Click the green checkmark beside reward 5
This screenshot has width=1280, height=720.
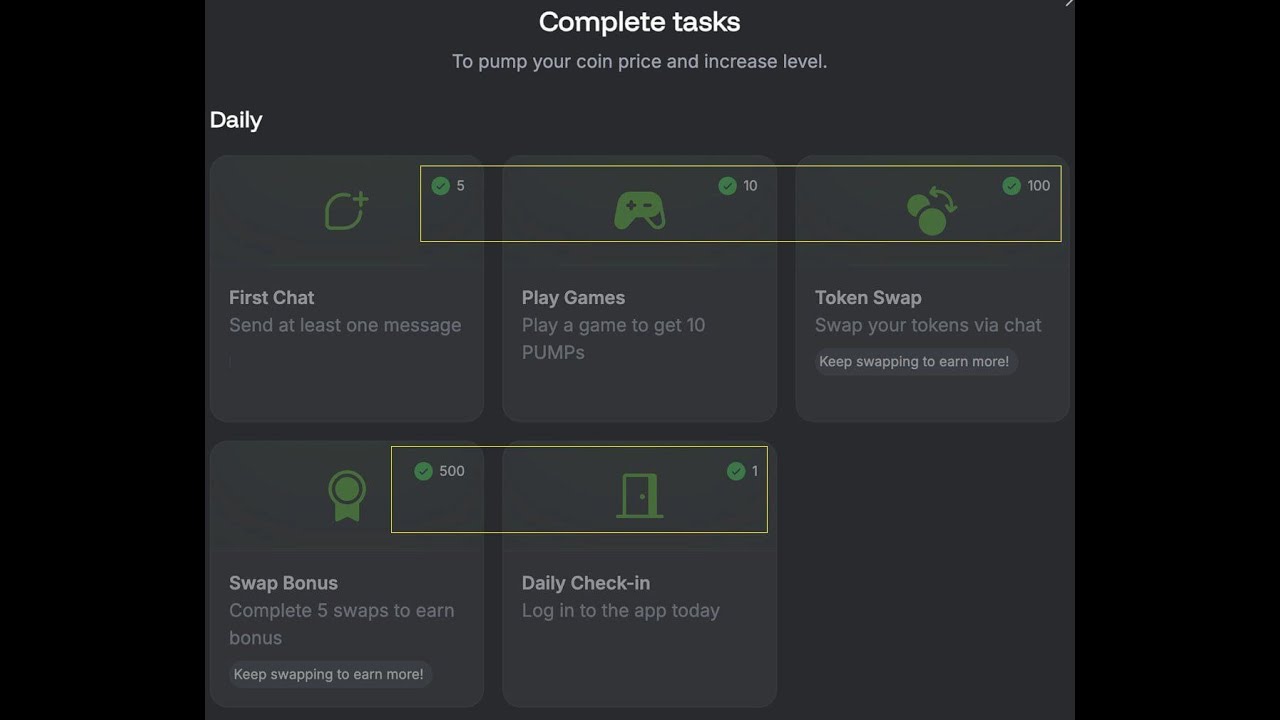click(x=440, y=186)
